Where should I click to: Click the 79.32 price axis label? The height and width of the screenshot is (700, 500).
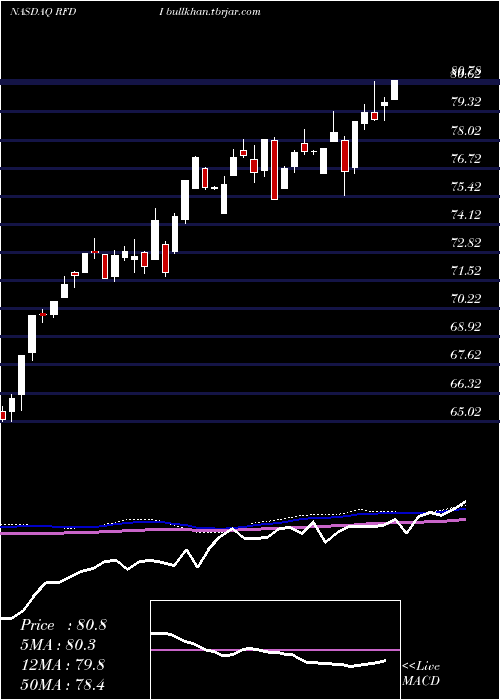tap(466, 102)
